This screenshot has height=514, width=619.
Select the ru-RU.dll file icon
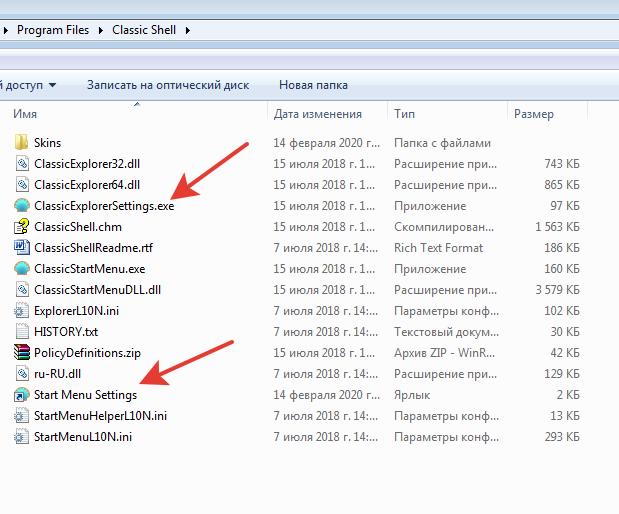tap(22, 373)
